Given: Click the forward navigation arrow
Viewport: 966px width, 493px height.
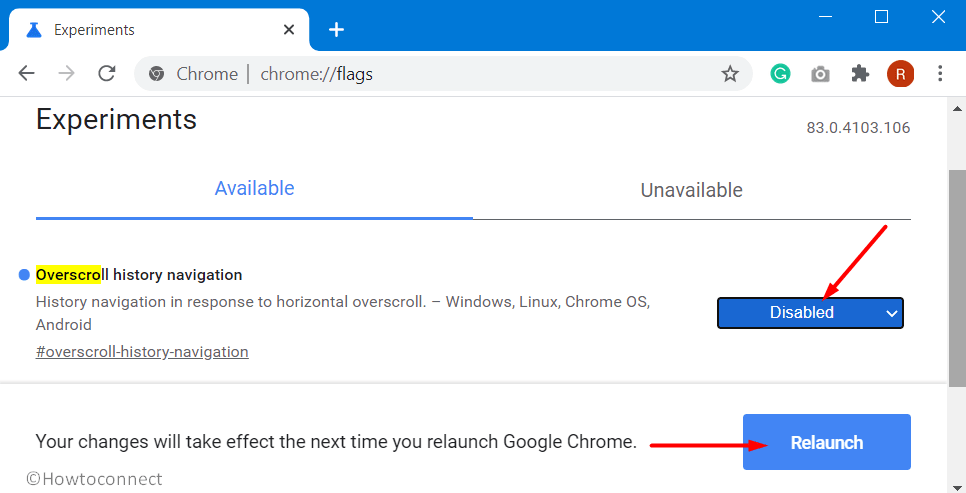Looking at the screenshot, I should tap(66, 74).
